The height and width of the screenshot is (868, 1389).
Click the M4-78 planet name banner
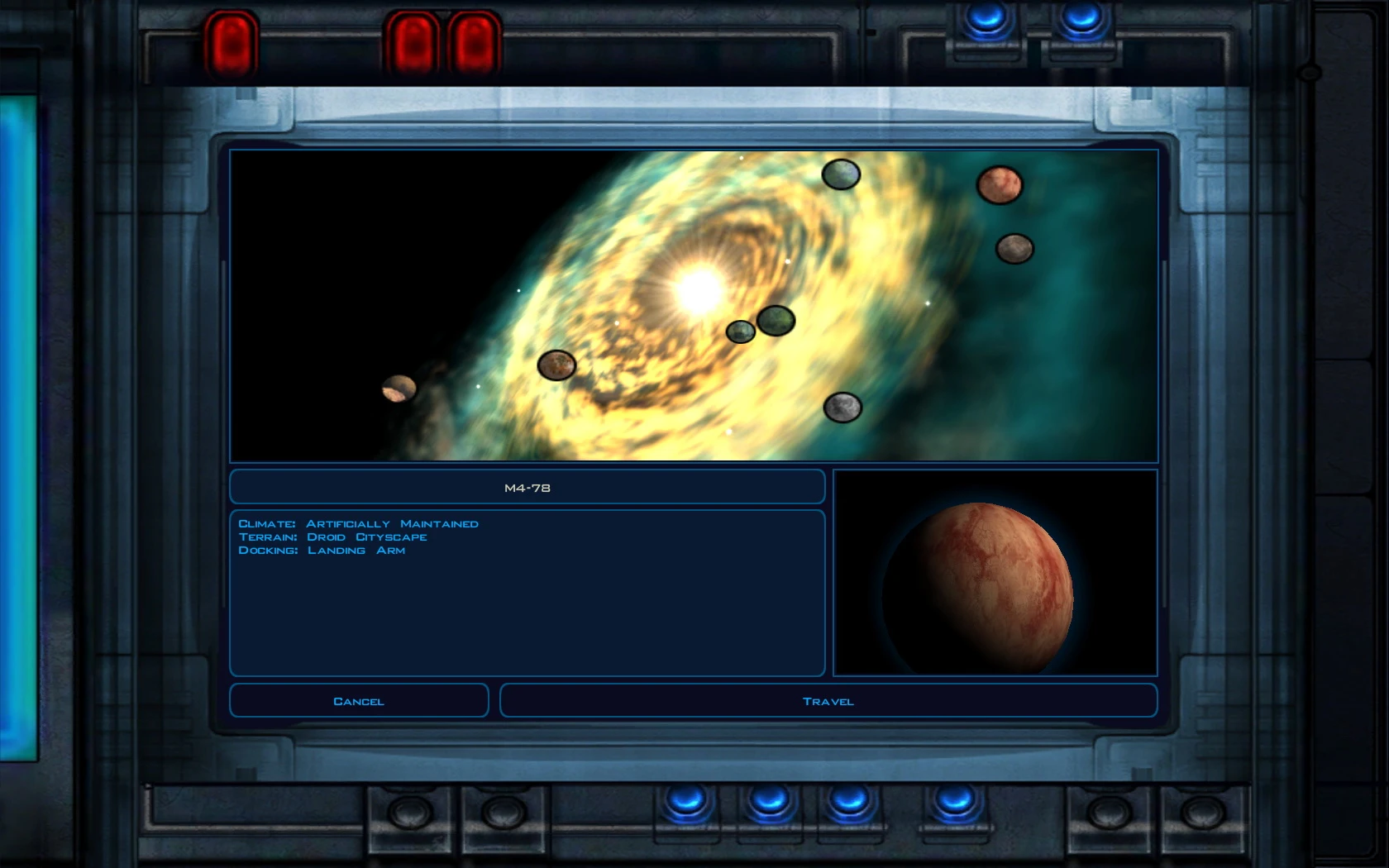(527, 487)
